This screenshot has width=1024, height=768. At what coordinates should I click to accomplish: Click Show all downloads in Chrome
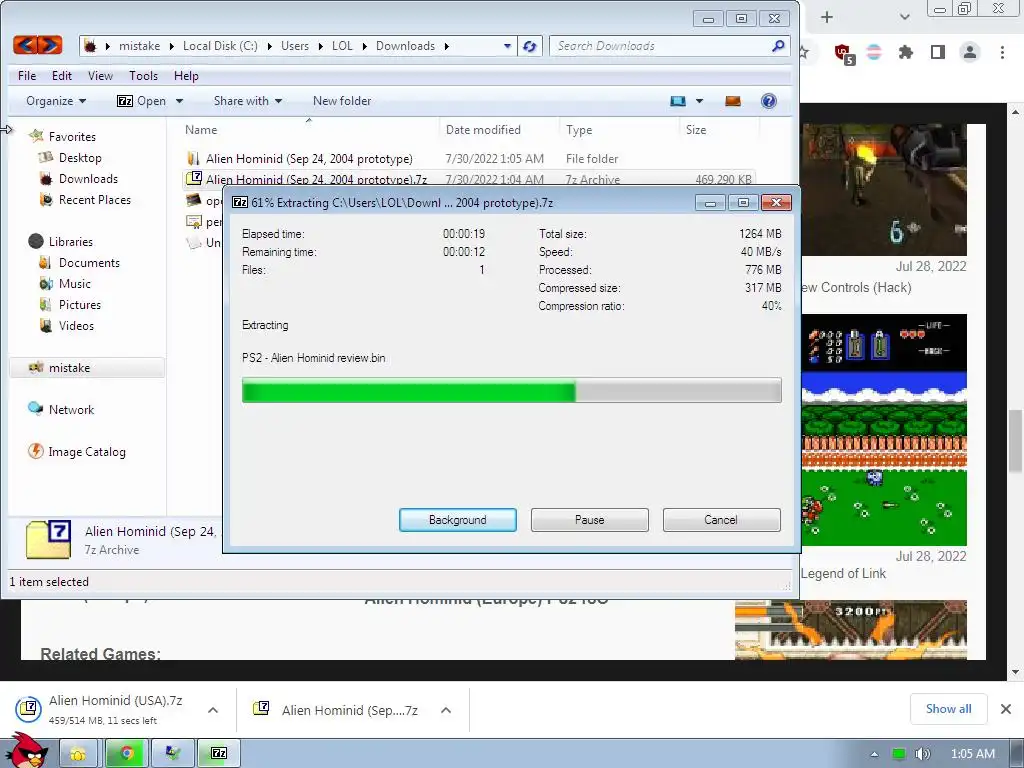pyautogui.click(x=948, y=709)
